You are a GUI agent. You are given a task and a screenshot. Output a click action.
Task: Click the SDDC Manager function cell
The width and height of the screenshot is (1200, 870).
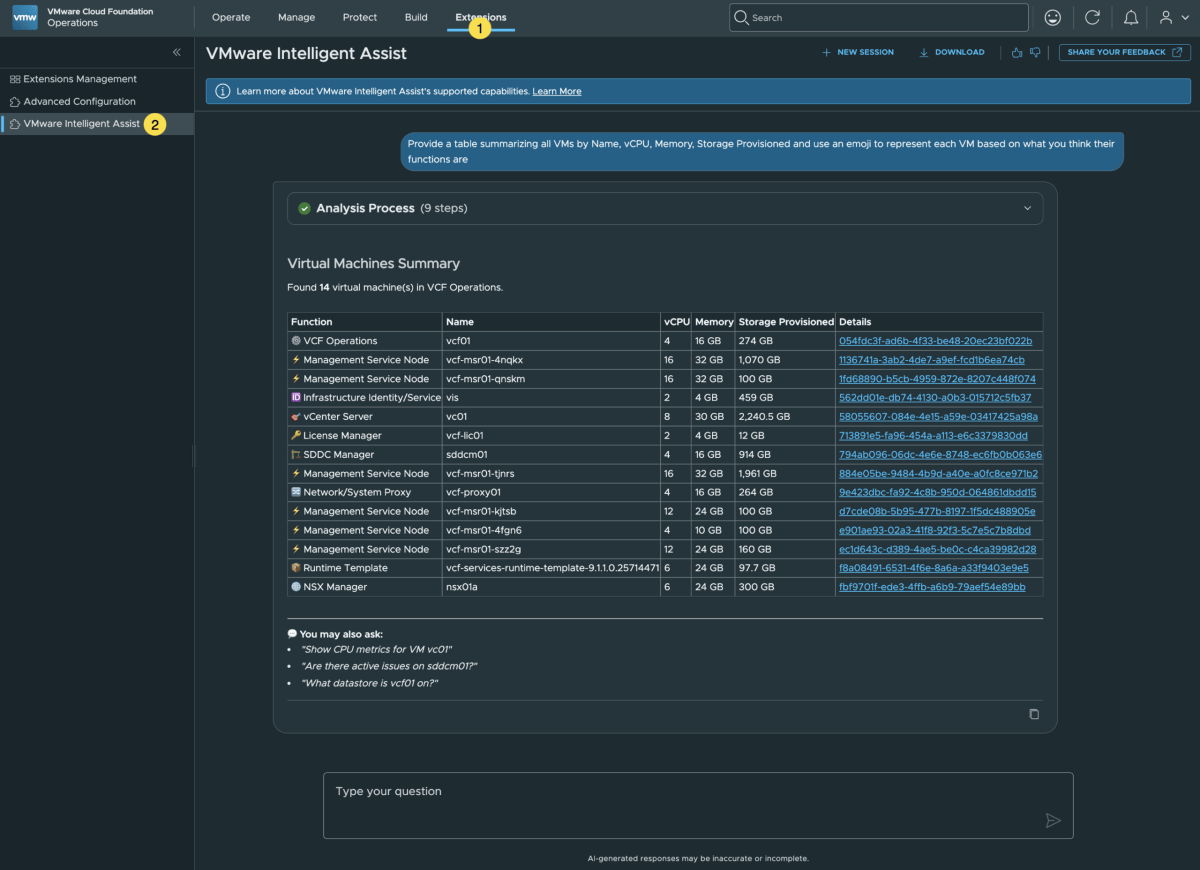point(364,454)
